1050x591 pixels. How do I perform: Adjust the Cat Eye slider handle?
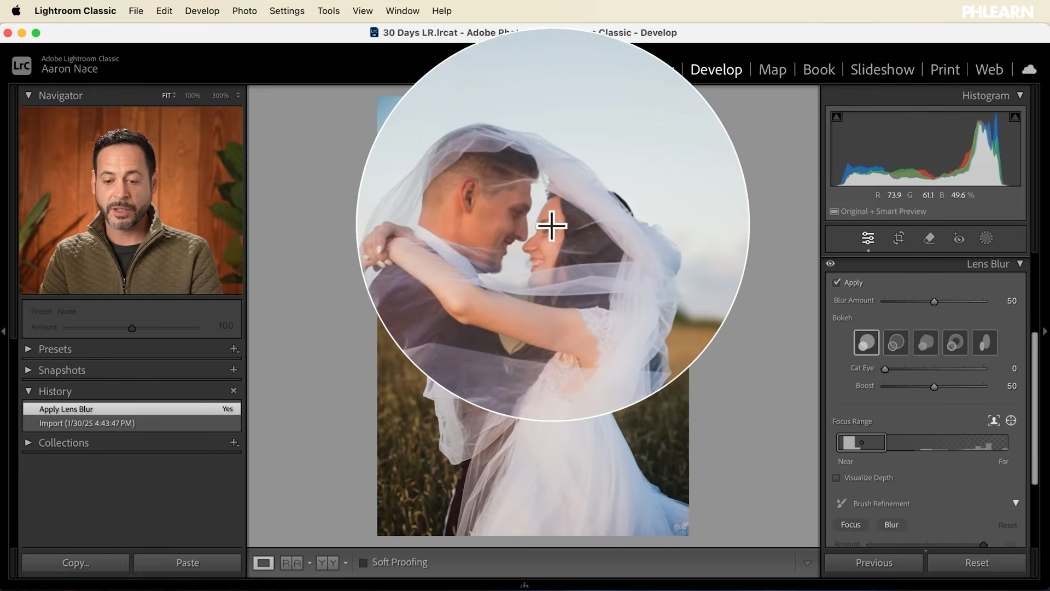click(x=885, y=369)
